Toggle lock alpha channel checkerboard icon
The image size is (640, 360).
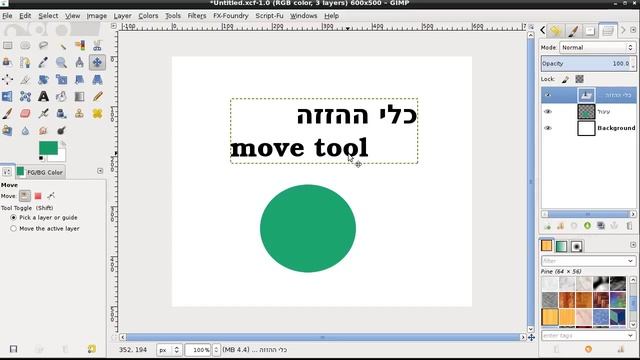point(579,79)
